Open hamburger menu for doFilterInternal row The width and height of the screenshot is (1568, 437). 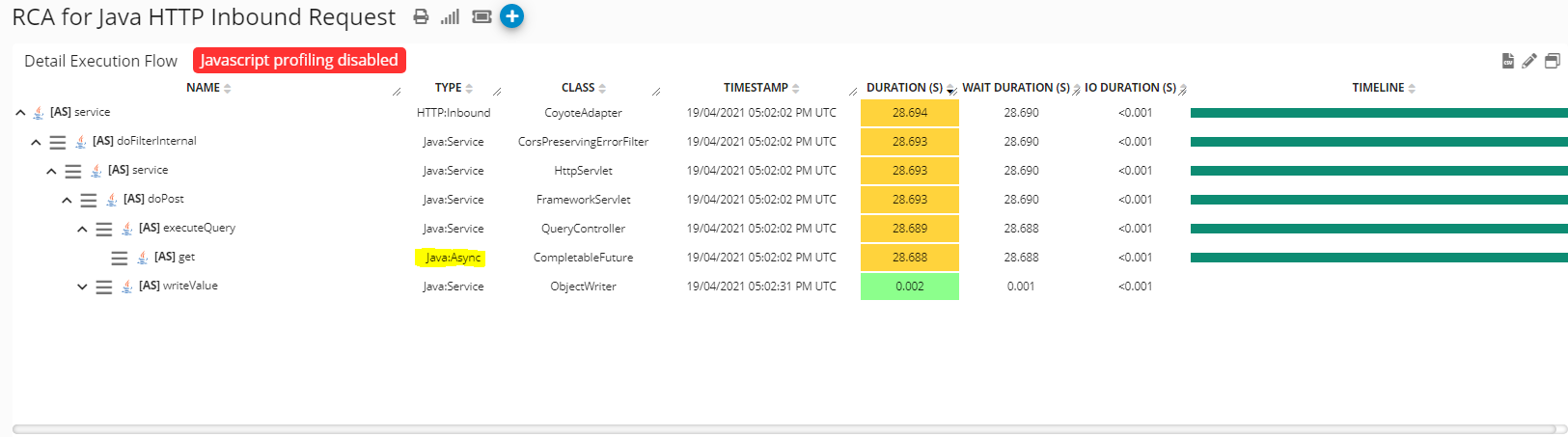[x=58, y=142]
